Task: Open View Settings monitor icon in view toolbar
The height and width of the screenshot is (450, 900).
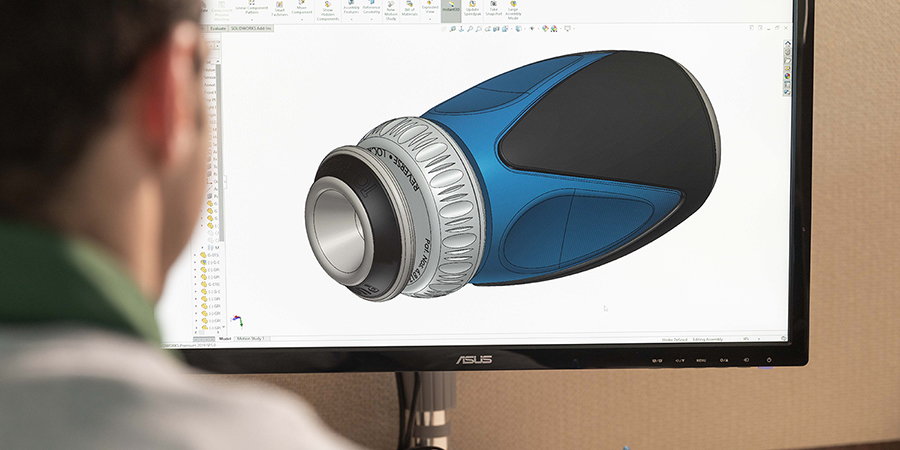Action: 567,29
